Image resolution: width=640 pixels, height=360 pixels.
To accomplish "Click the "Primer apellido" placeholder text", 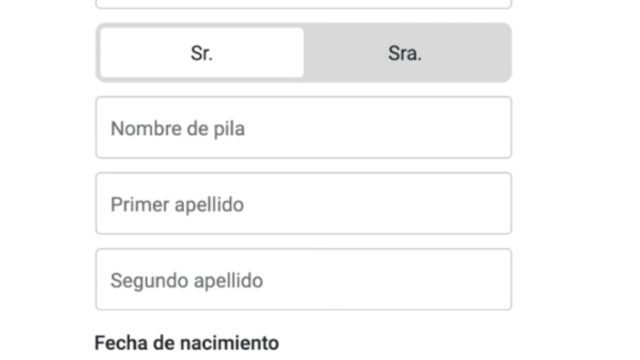I will coord(177,204).
